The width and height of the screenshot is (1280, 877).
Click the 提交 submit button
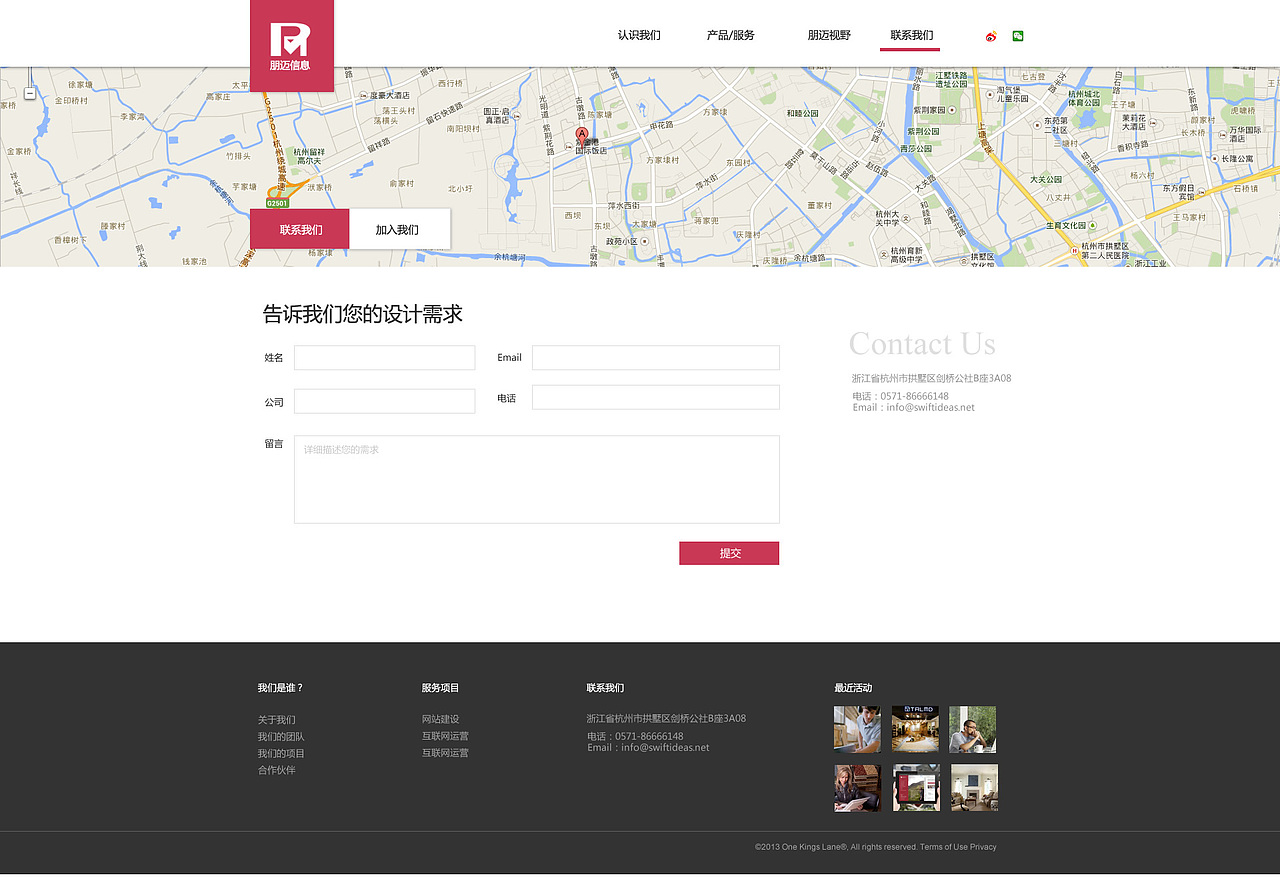[x=729, y=553]
